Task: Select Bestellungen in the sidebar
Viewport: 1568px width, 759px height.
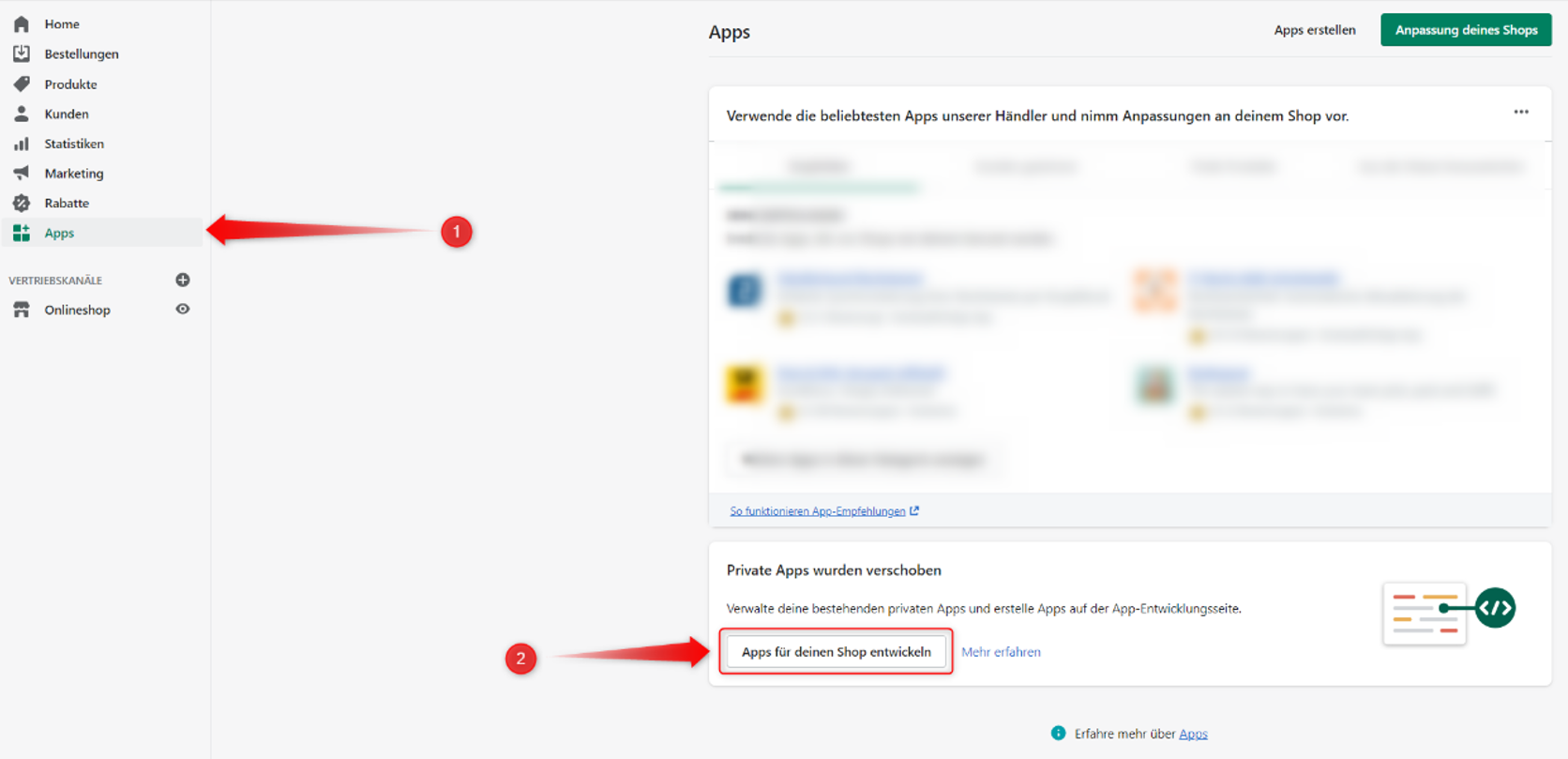Action: click(82, 54)
